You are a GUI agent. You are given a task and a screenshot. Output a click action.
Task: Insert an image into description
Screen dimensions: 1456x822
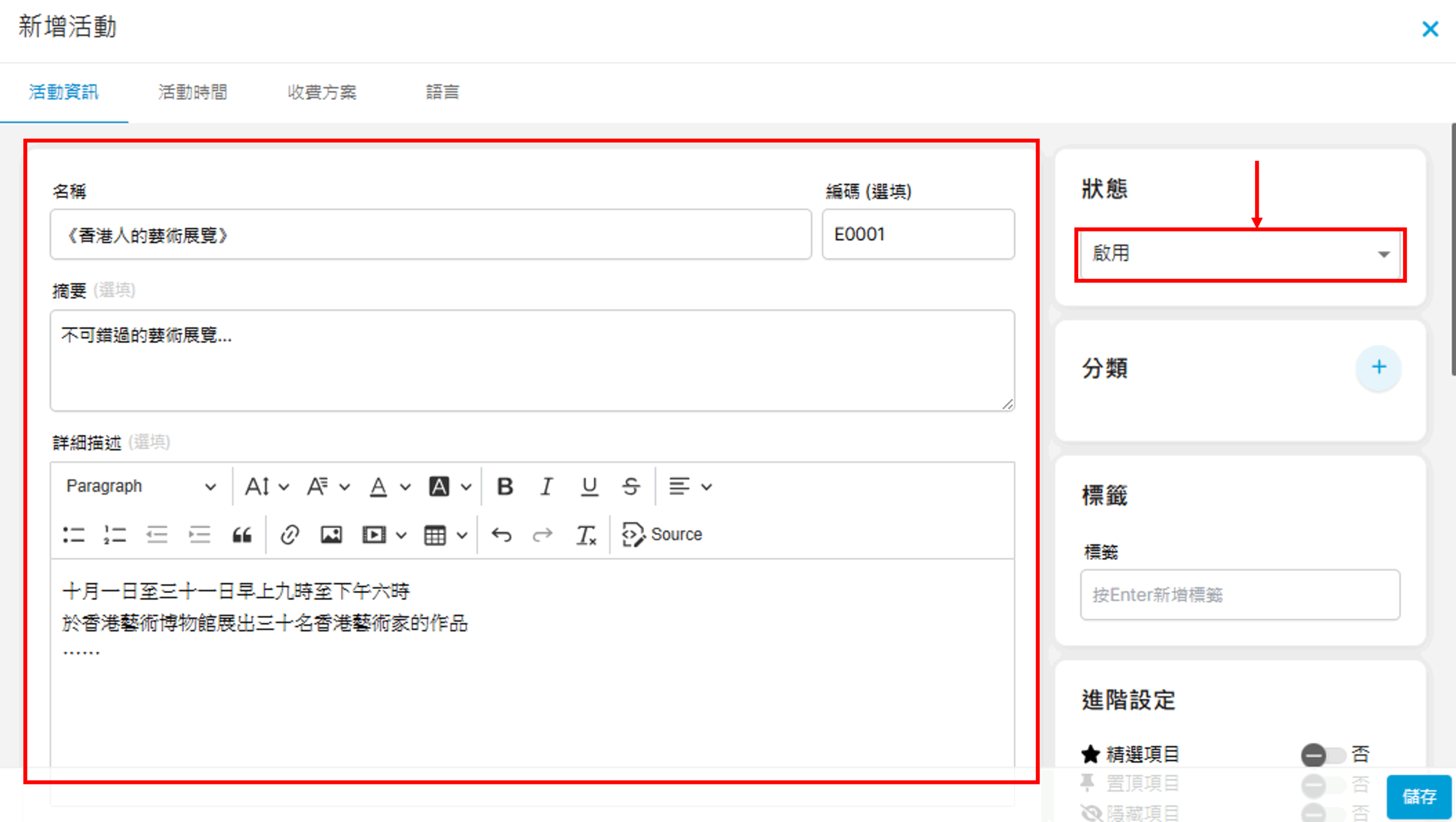[x=331, y=535]
